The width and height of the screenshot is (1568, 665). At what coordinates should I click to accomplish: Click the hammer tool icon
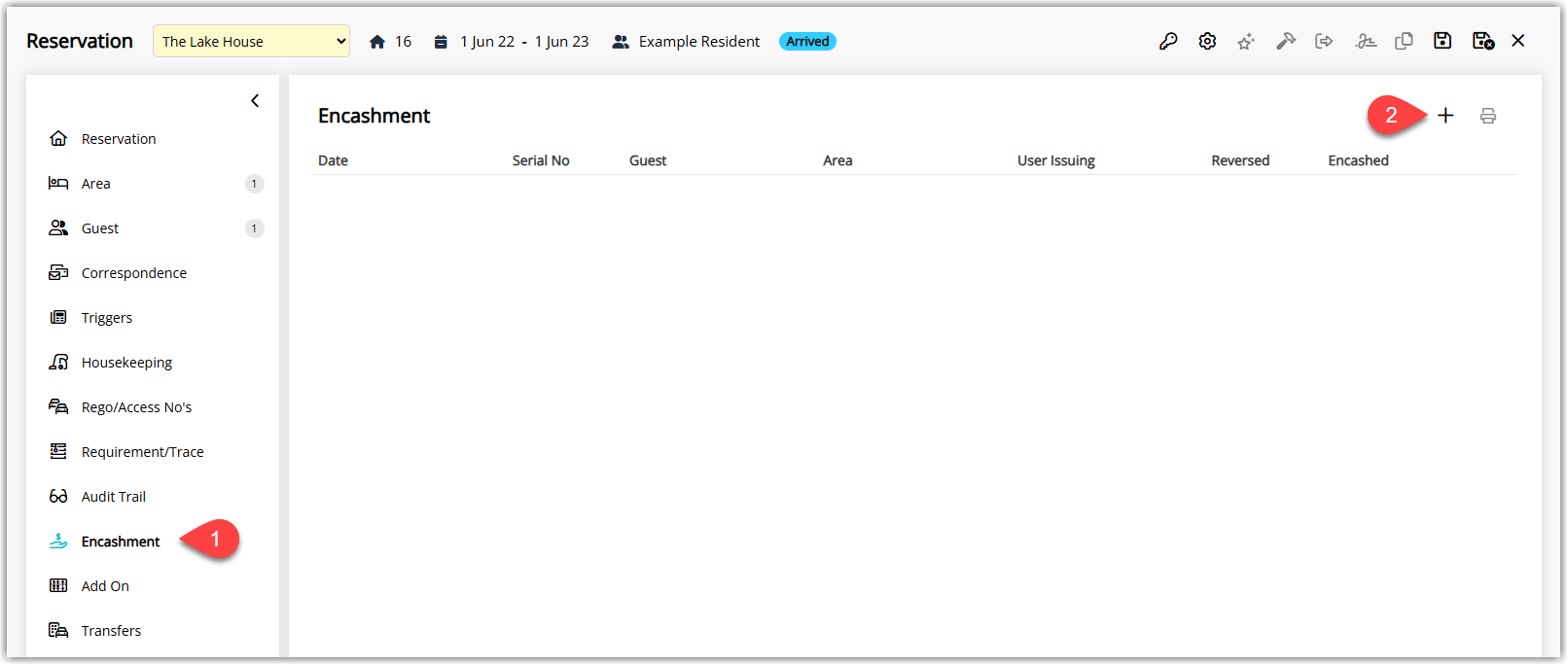[x=1286, y=41]
